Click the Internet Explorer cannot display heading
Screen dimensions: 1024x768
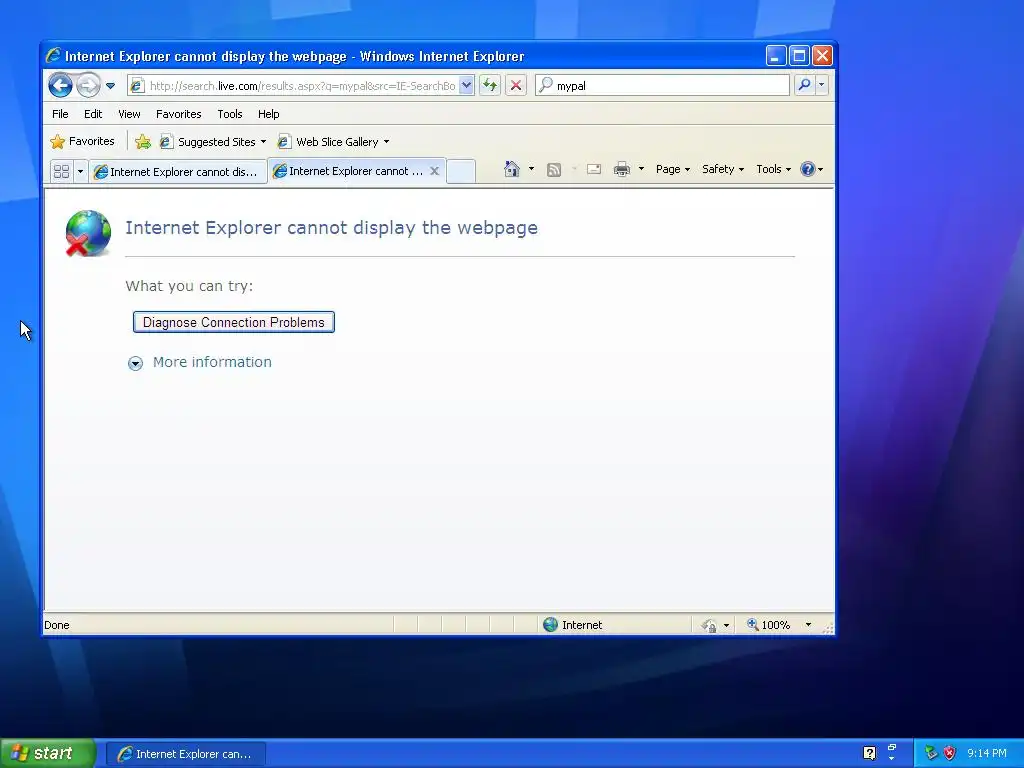pyautogui.click(x=332, y=227)
